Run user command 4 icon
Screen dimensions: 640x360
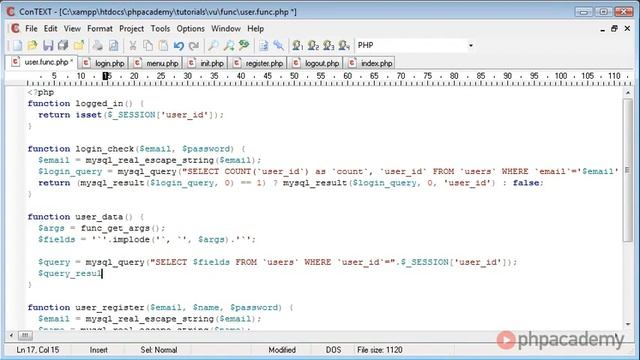coord(344,45)
